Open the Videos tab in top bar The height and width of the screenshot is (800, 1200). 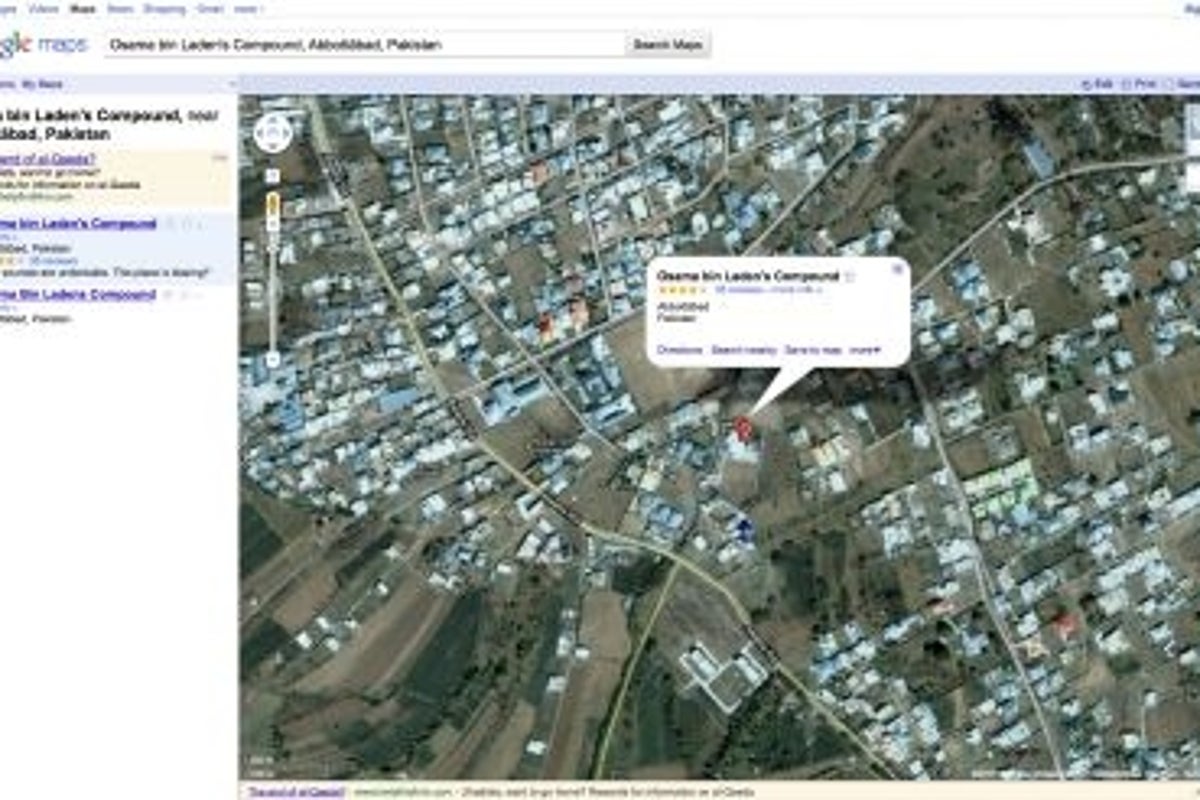[43, 9]
